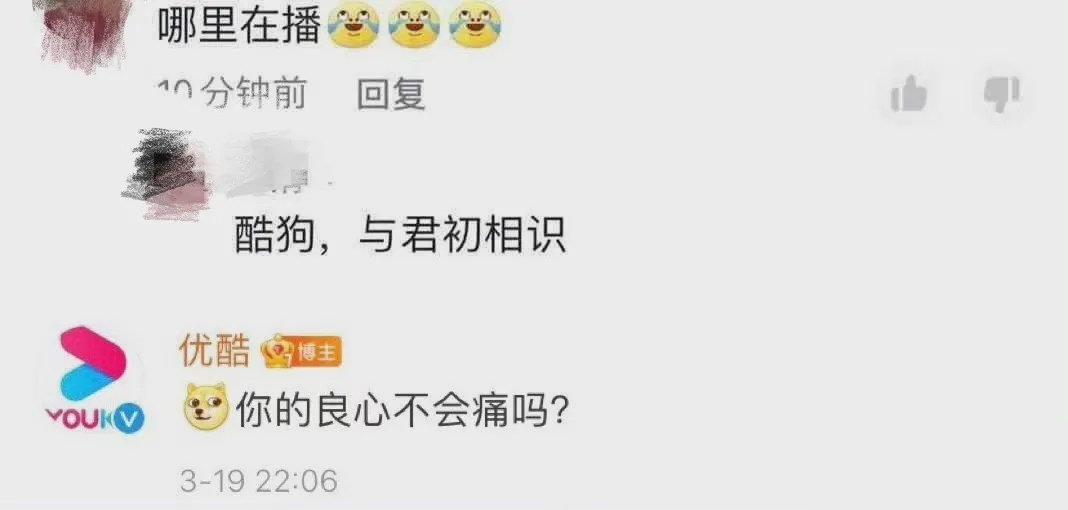This screenshot has width=1068, height=510.
Task: Click the crown level badge beside 优酷
Action: click(277, 353)
